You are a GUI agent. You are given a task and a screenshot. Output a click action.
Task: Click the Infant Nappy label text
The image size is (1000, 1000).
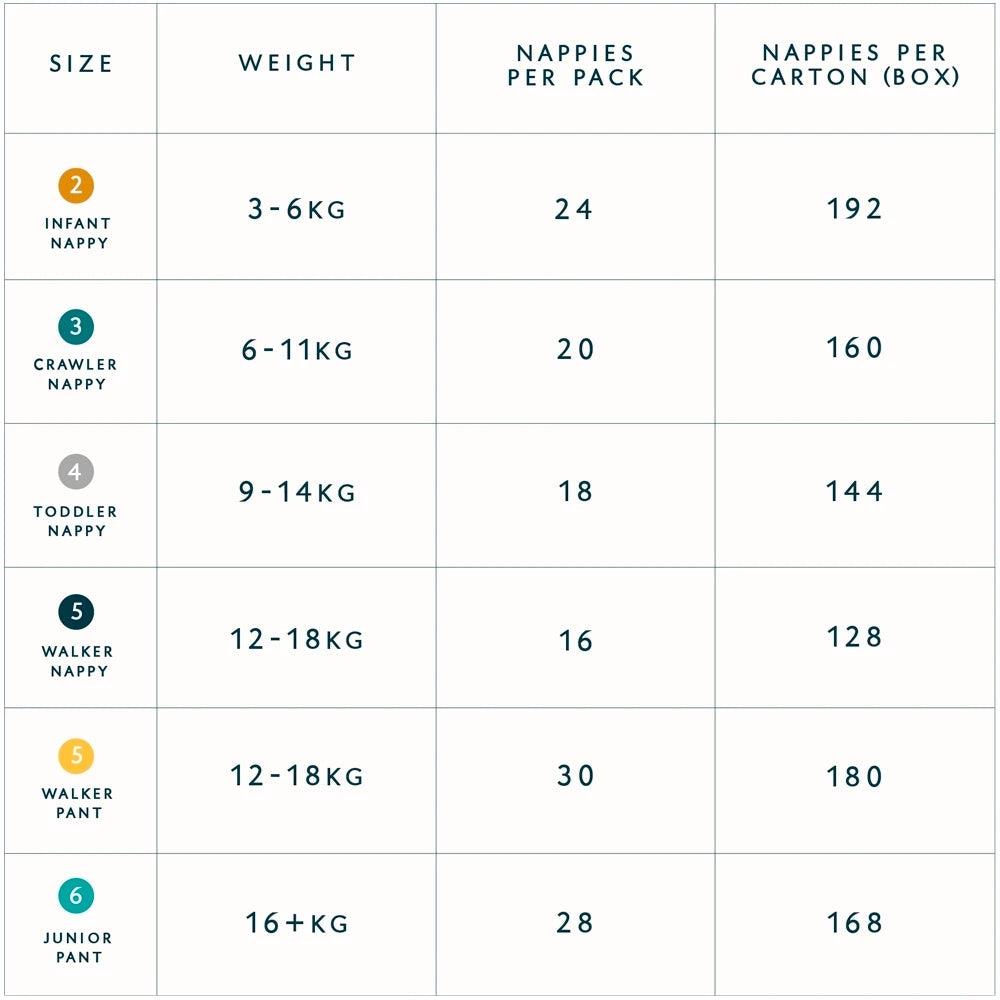78,233
